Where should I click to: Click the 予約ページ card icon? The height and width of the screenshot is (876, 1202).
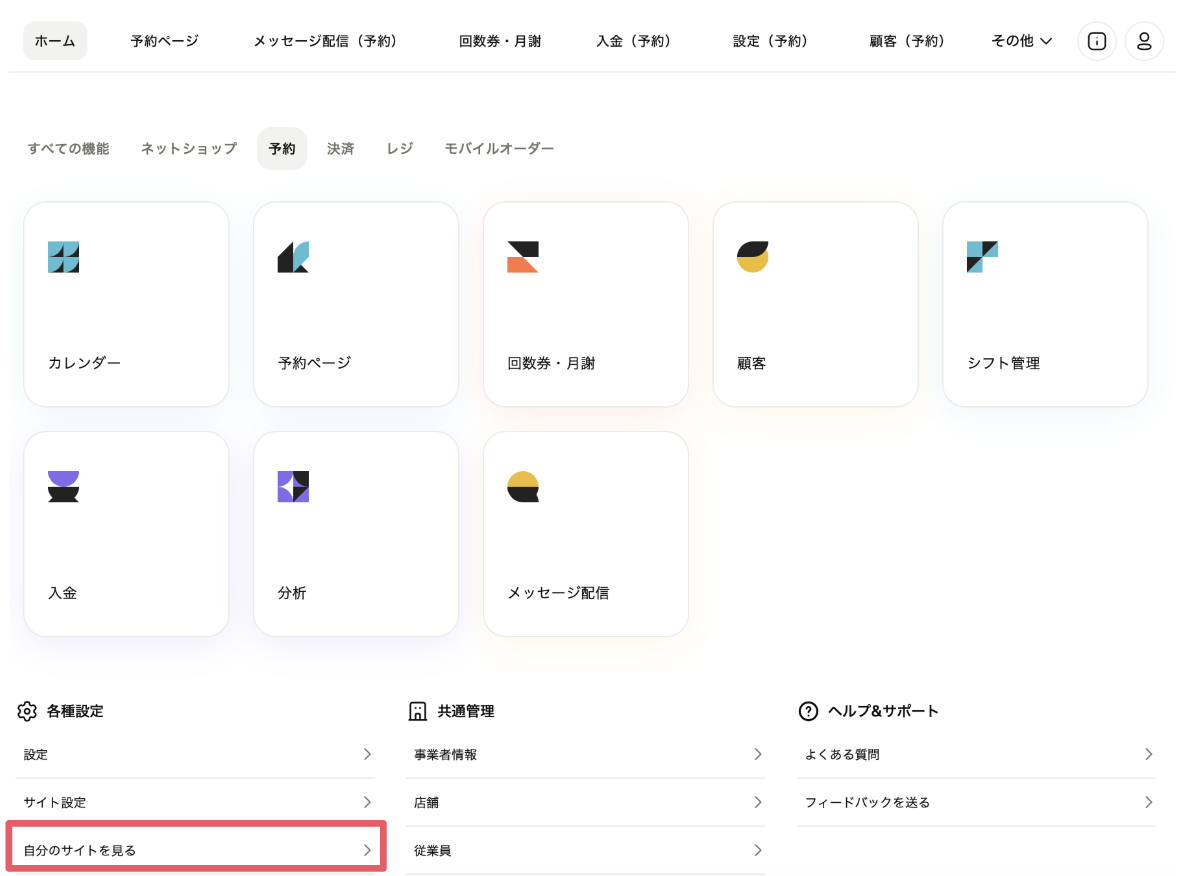(x=293, y=257)
